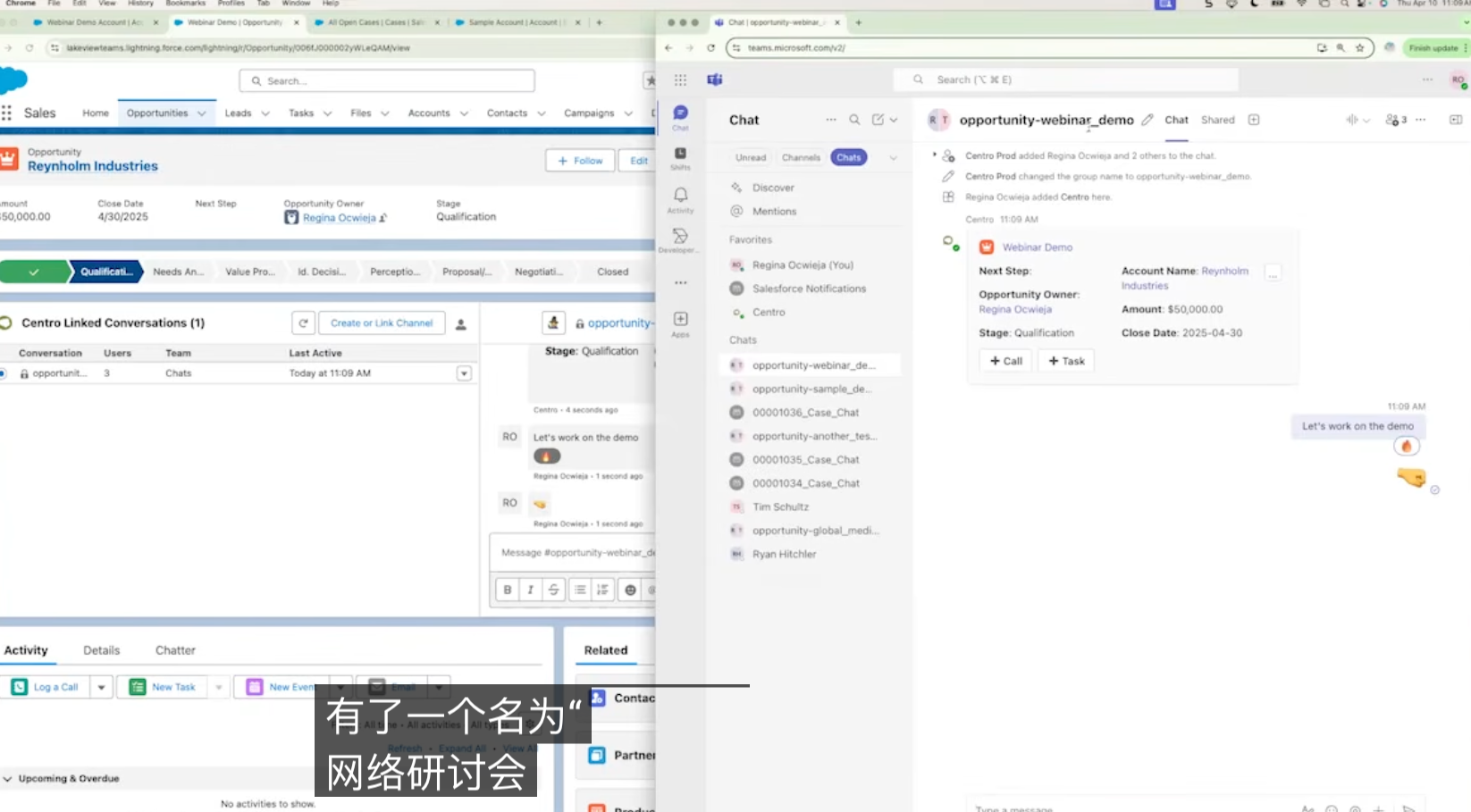
Task: Open the Teams side pane icon
Action: 1456,120
